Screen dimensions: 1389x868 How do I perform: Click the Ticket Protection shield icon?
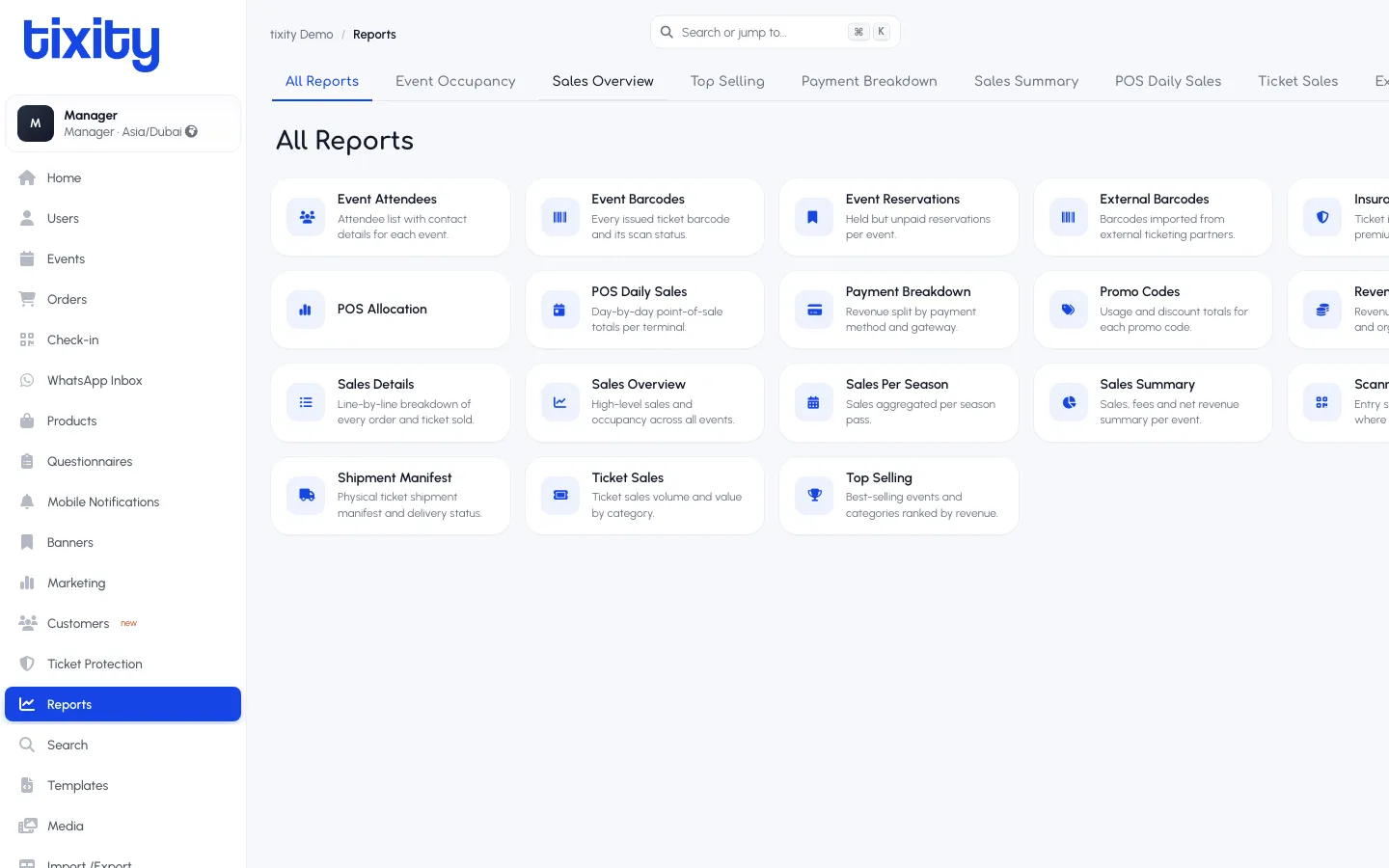[27, 664]
